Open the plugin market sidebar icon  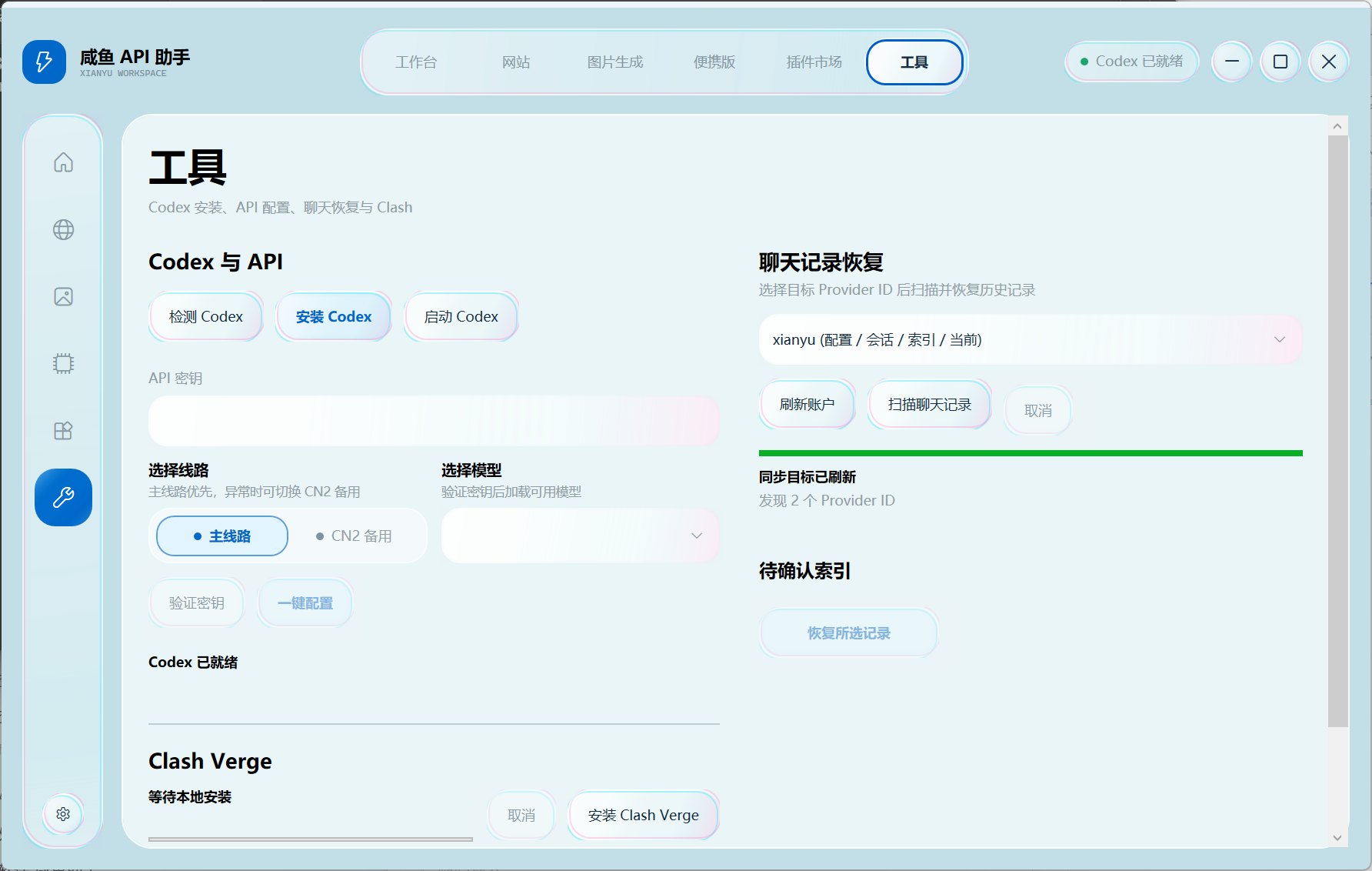coord(63,430)
